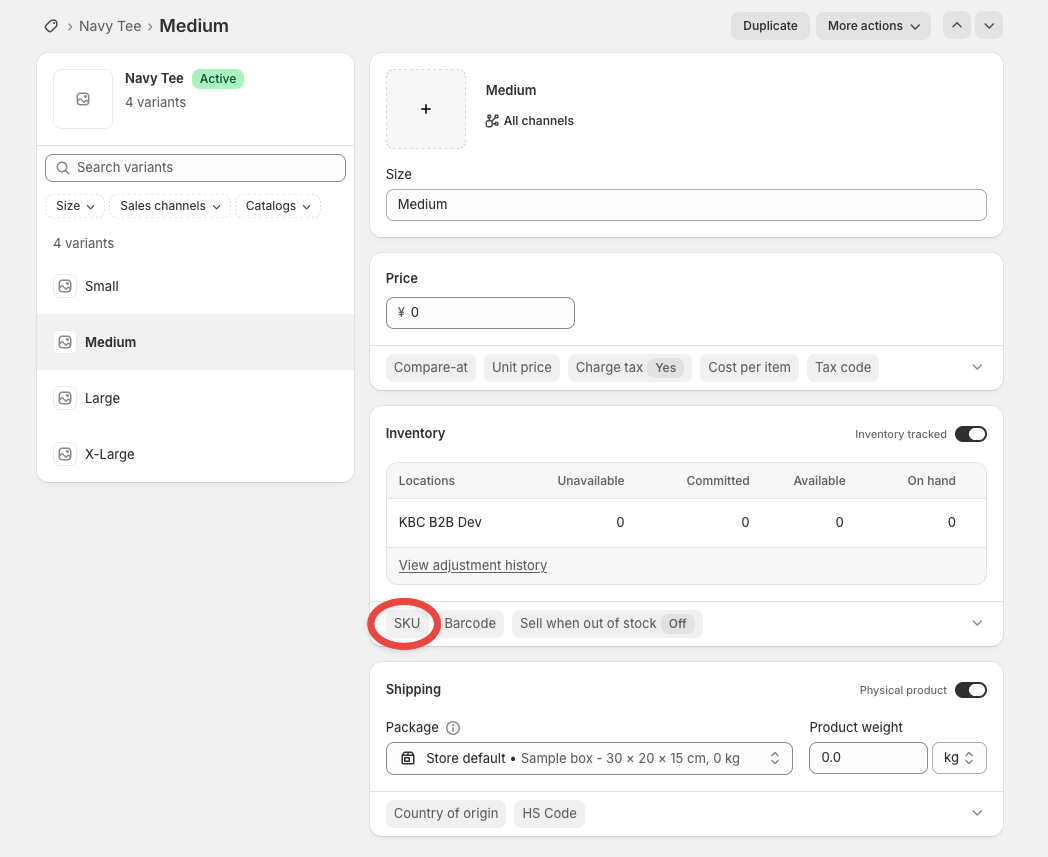The width and height of the screenshot is (1048, 857).
Task: Add variant image using plus box
Action: (426, 109)
